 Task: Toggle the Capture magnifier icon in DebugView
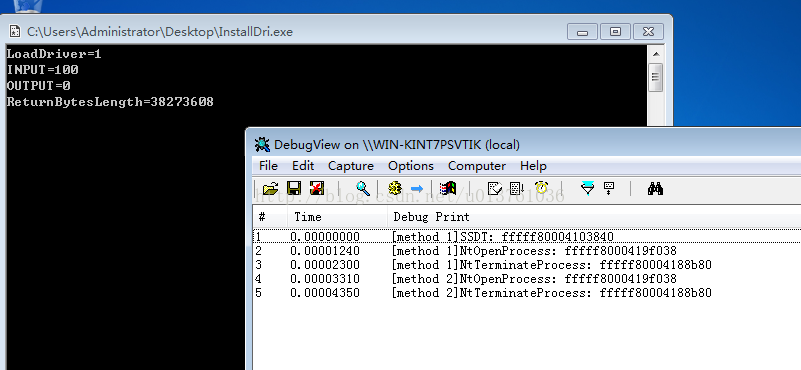tap(363, 189)
